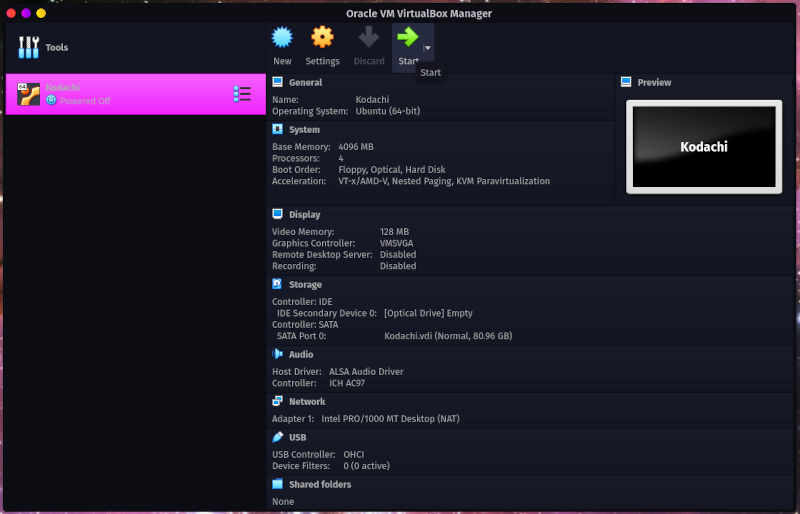
Task: Click the New virtual machine icon
Action: click(282, 37)
